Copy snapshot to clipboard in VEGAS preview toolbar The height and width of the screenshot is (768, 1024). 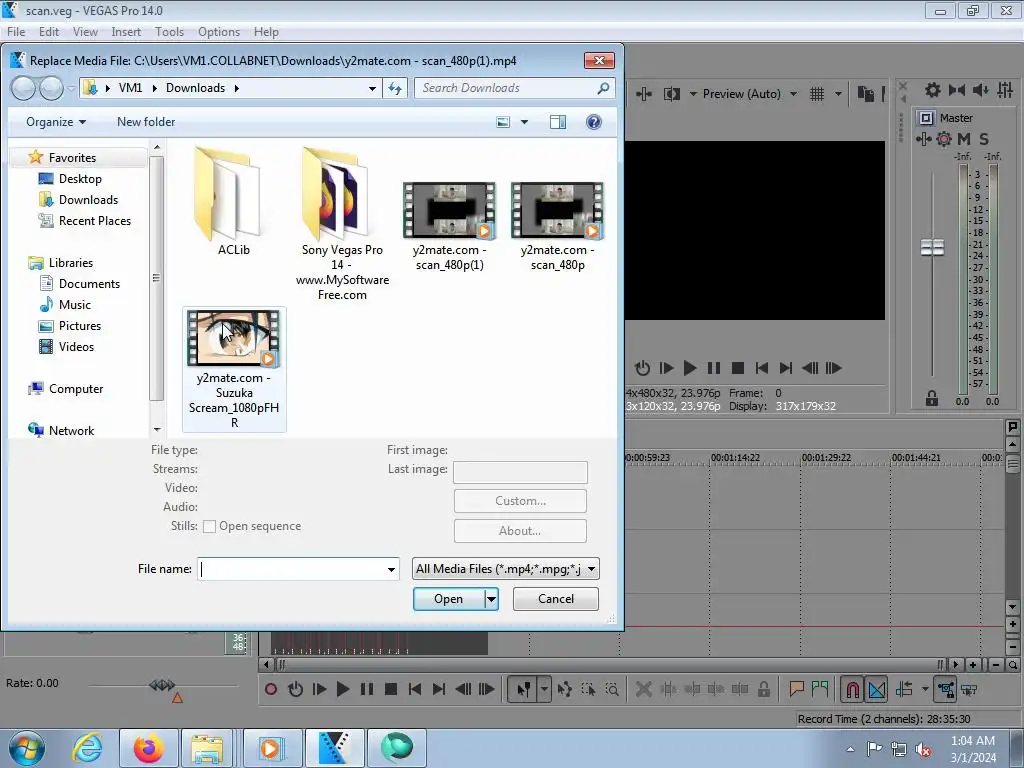pos(866,94)
